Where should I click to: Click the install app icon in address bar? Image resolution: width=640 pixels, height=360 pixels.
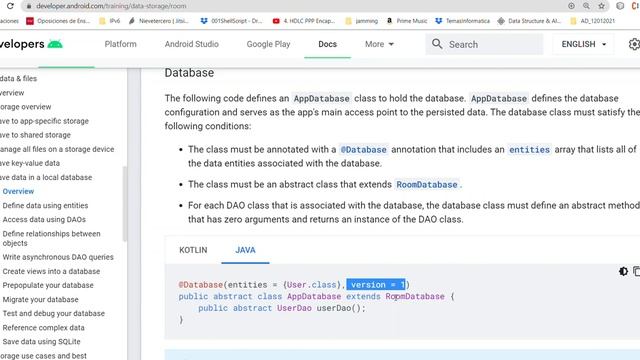(571, 6)
